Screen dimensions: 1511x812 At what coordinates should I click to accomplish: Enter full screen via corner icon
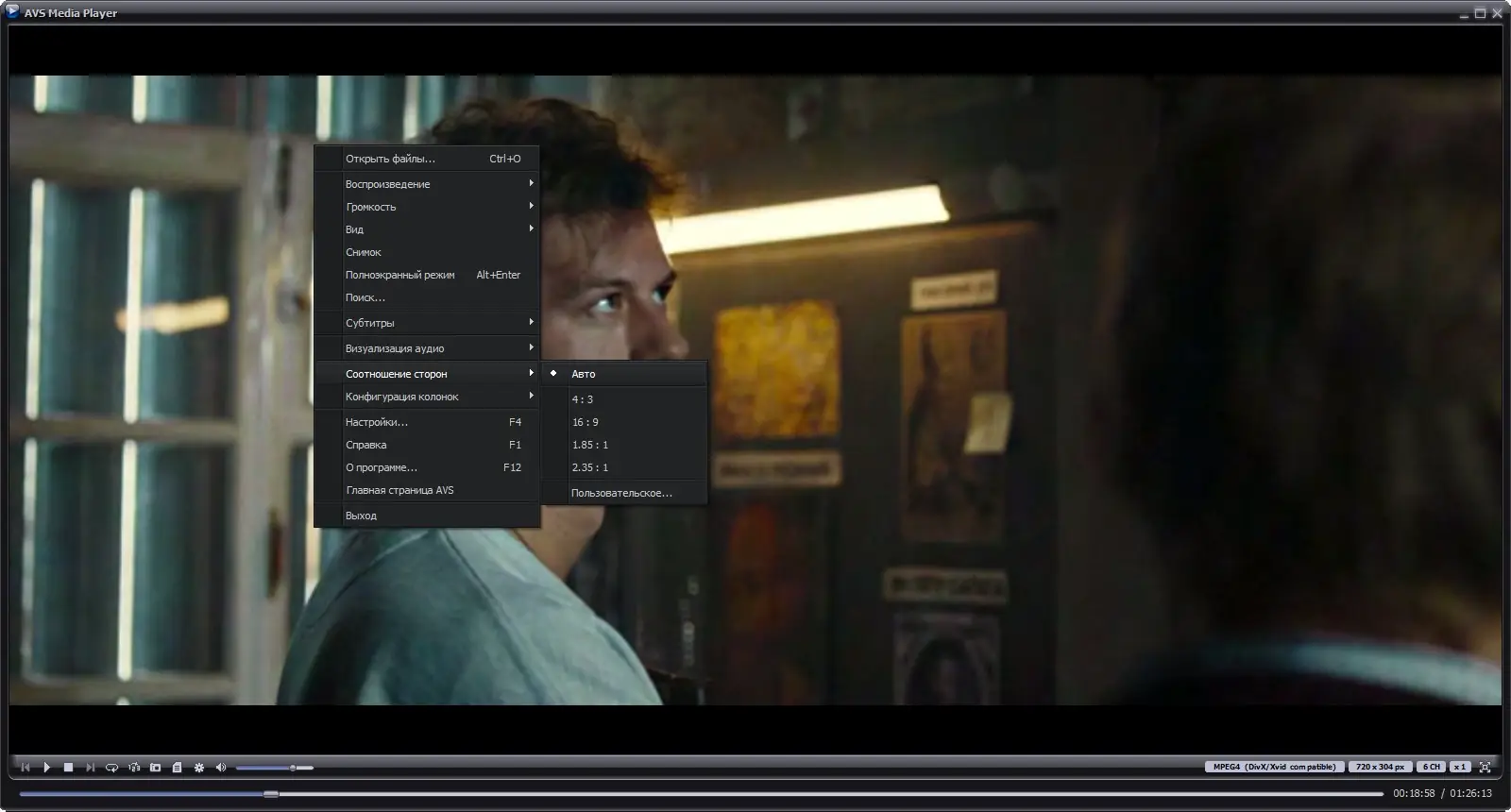1486,767
